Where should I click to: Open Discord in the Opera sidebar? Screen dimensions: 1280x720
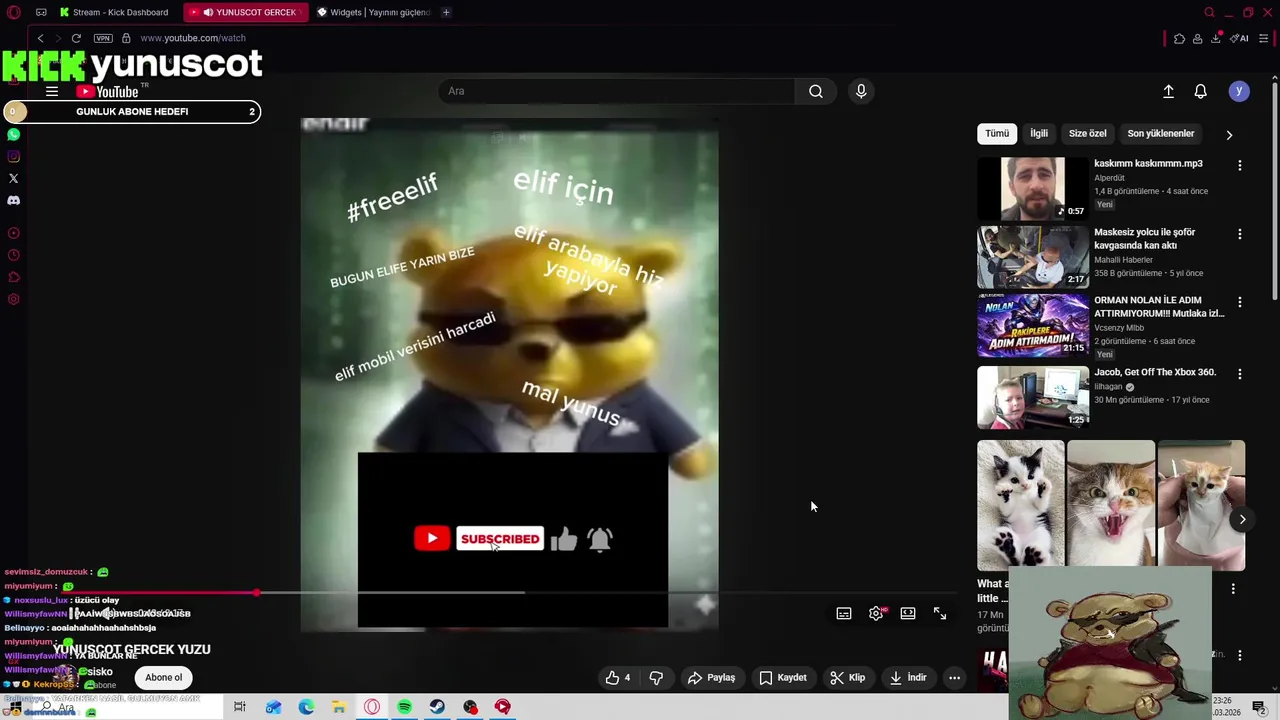tap(13, 200)
